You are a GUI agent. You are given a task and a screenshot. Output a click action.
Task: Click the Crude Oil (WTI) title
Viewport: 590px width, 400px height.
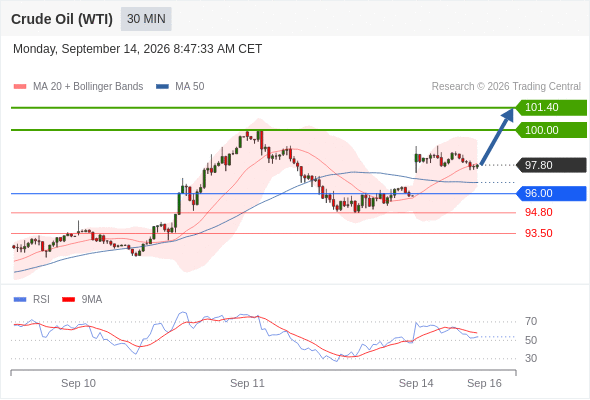pos(62,19)
